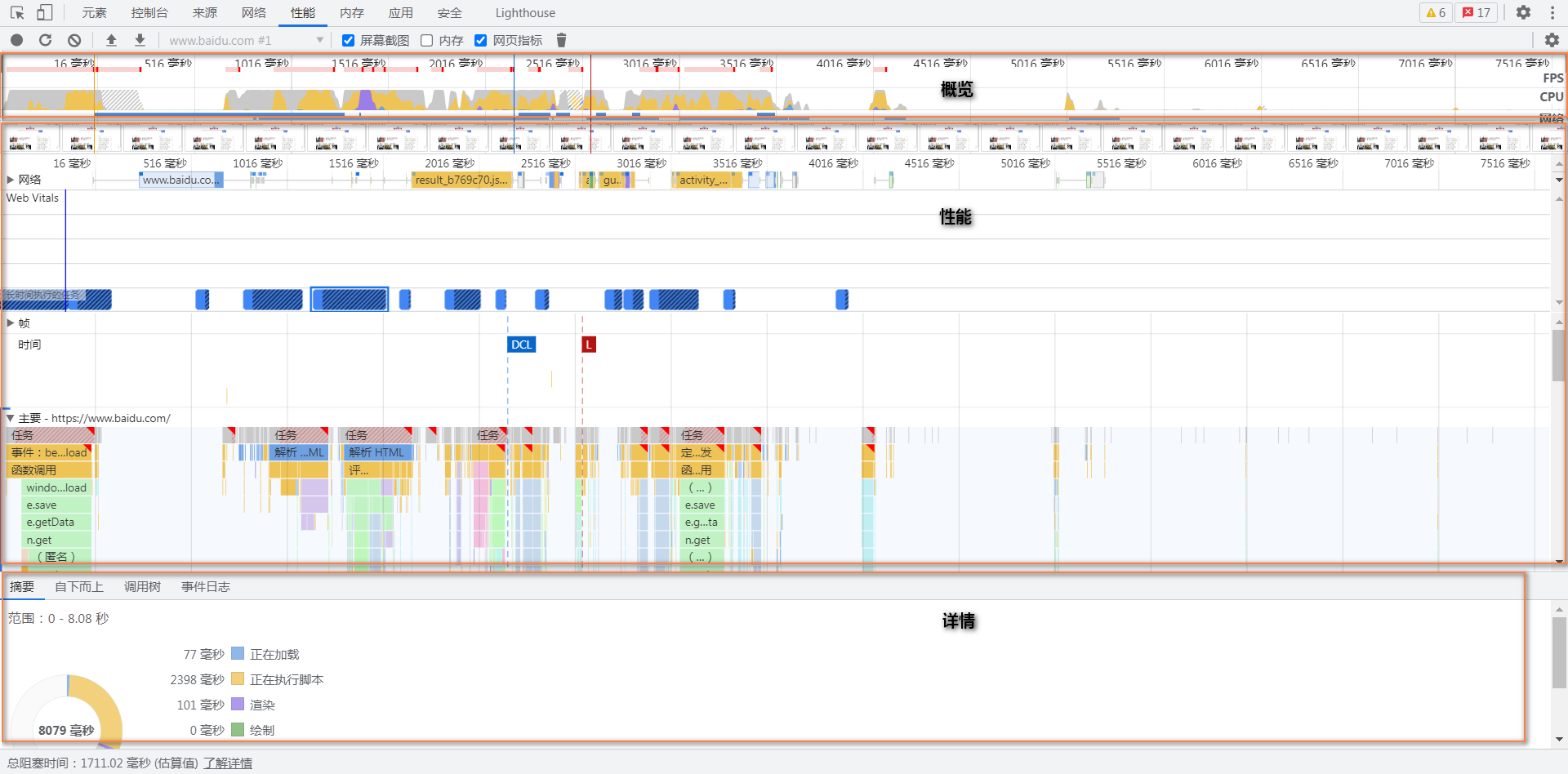The image size is (1568, 774).
Task: Click the 正在执行脚本 yellow color swatch
Action: tap(238, 679)
